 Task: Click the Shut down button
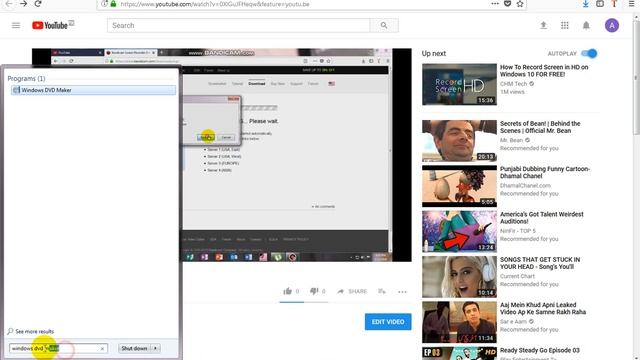(x=134, y=348)
